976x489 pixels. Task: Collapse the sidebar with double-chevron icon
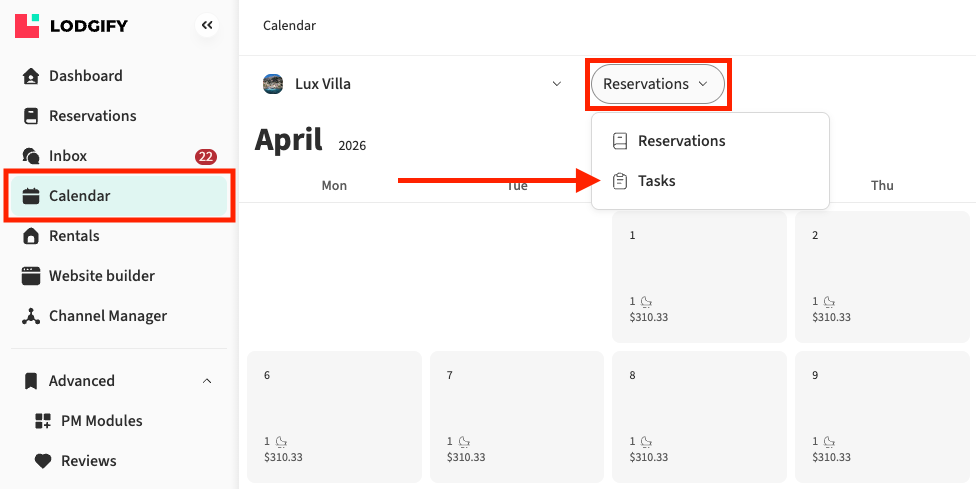(x=207, y=26)
